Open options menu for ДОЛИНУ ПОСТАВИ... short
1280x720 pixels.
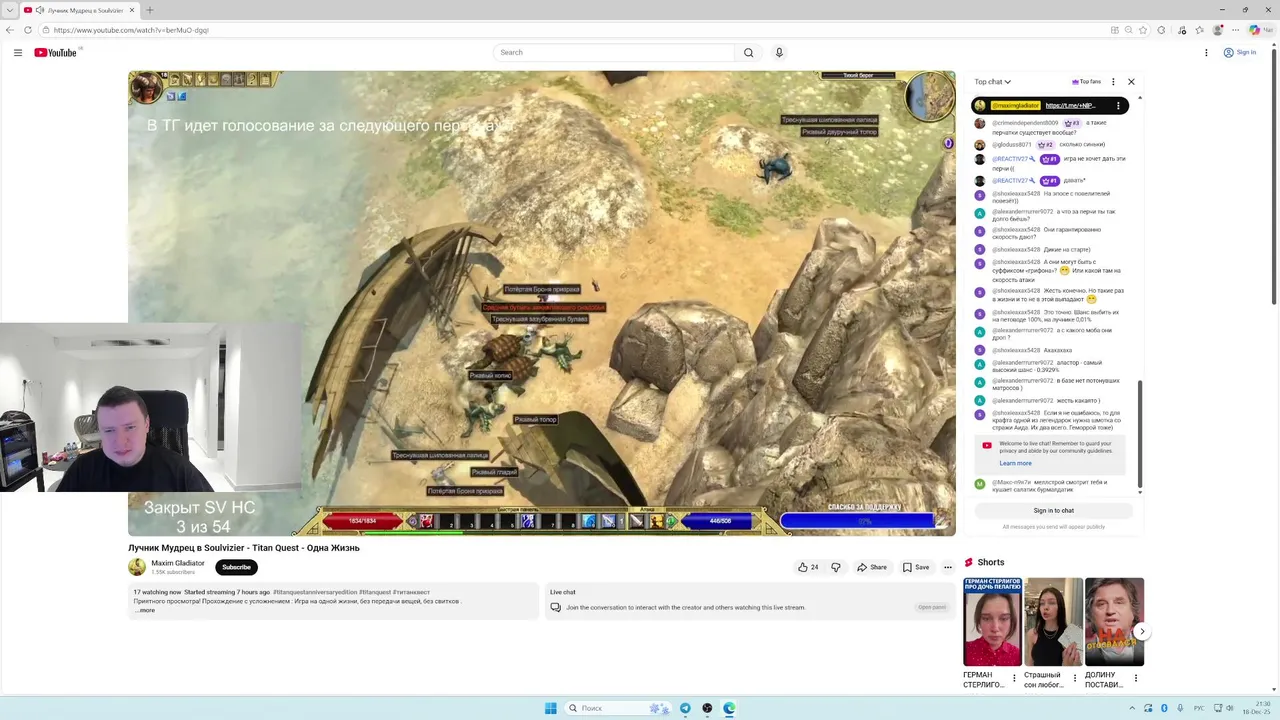click(1136, 678)
